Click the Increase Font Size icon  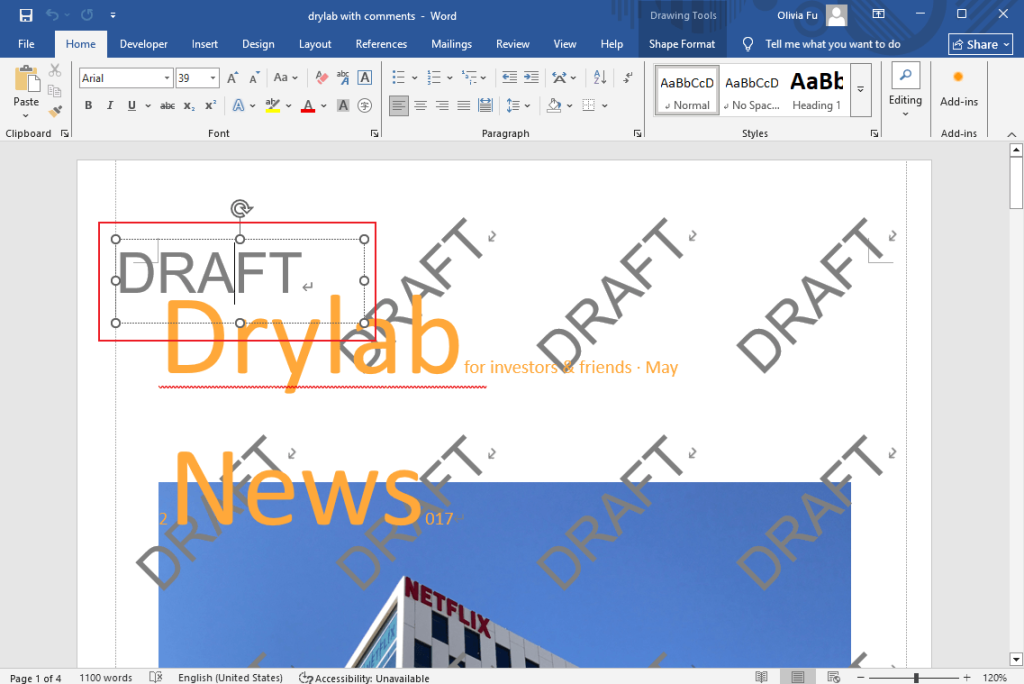tap(232, 75)
